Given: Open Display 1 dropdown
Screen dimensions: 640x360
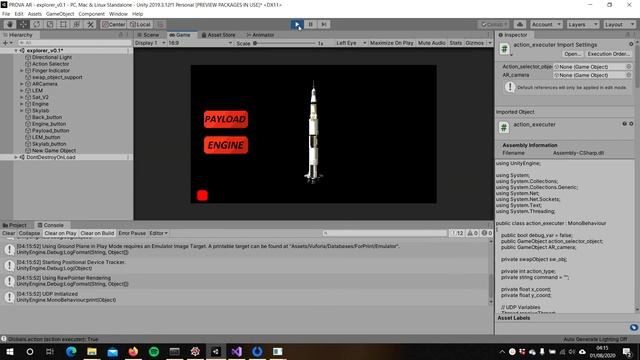Looking at the screenshot, I should tap(150, 43).
